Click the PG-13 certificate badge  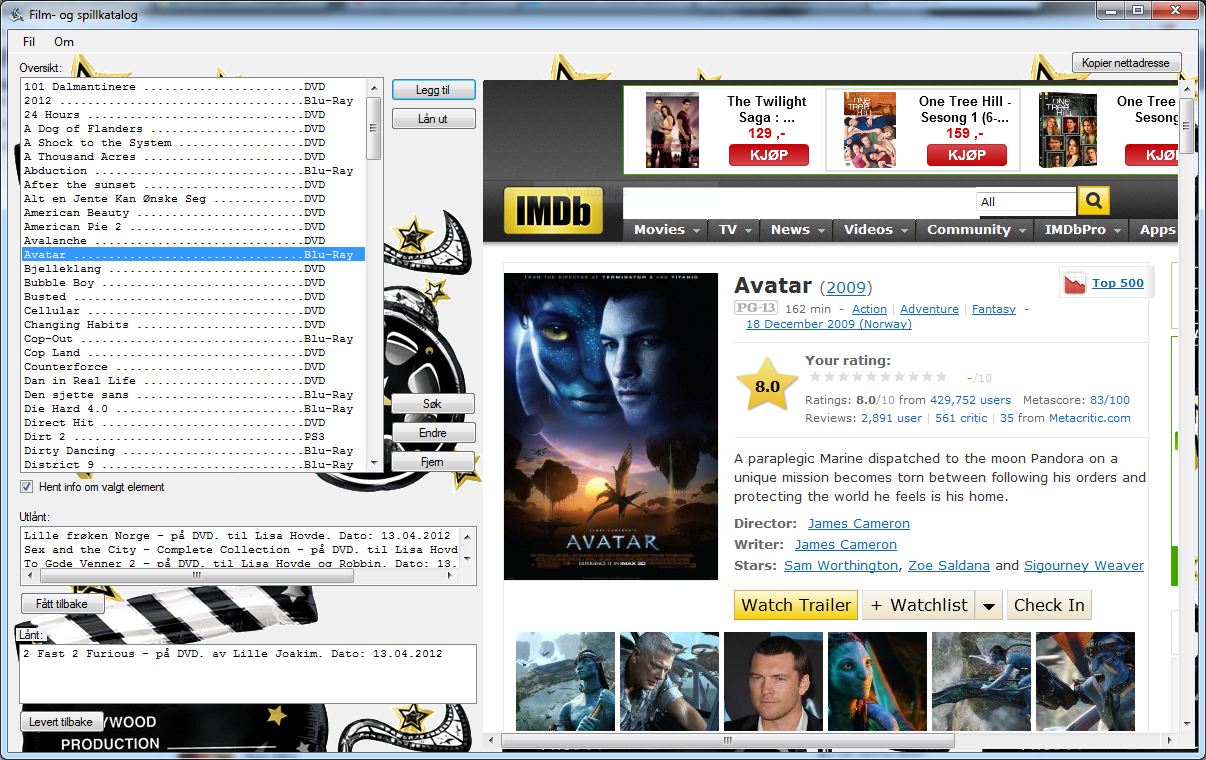755,308
